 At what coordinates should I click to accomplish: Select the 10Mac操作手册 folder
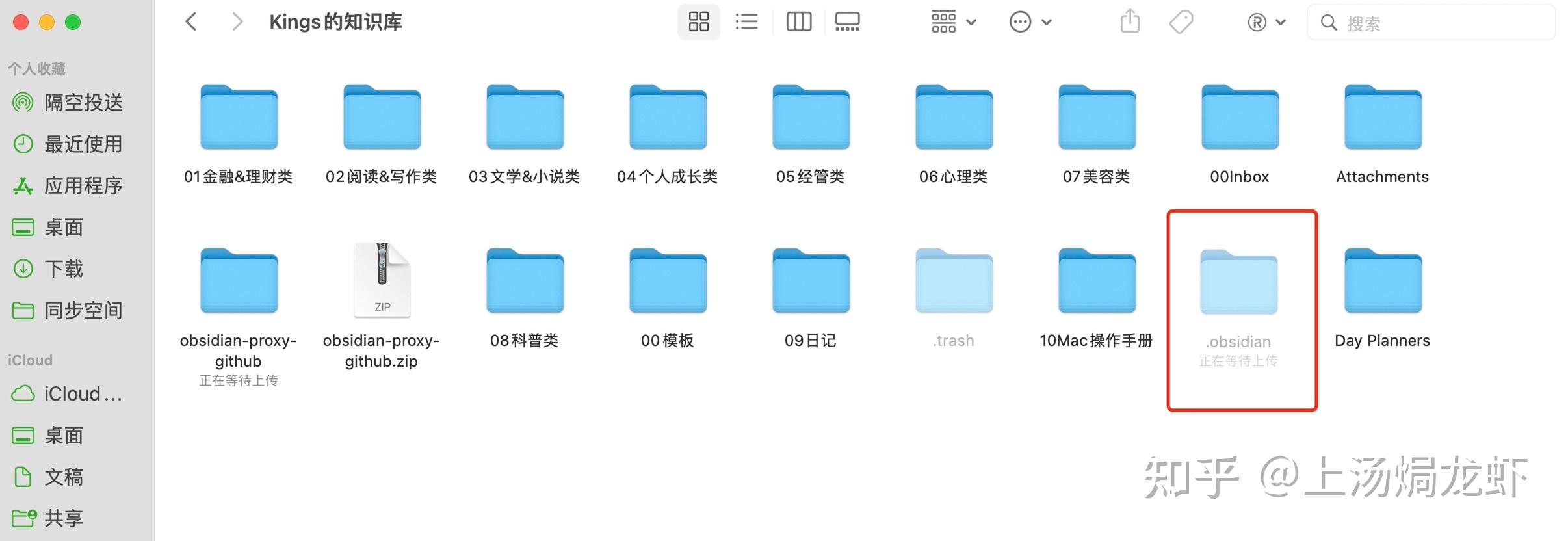(x=1097, y=282)
